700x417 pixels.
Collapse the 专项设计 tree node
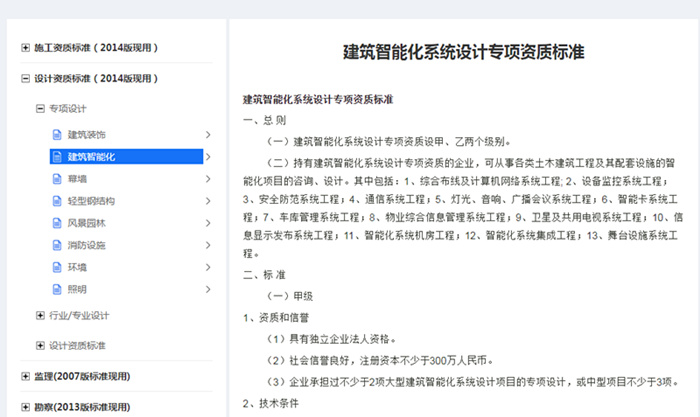coord(40,108)
